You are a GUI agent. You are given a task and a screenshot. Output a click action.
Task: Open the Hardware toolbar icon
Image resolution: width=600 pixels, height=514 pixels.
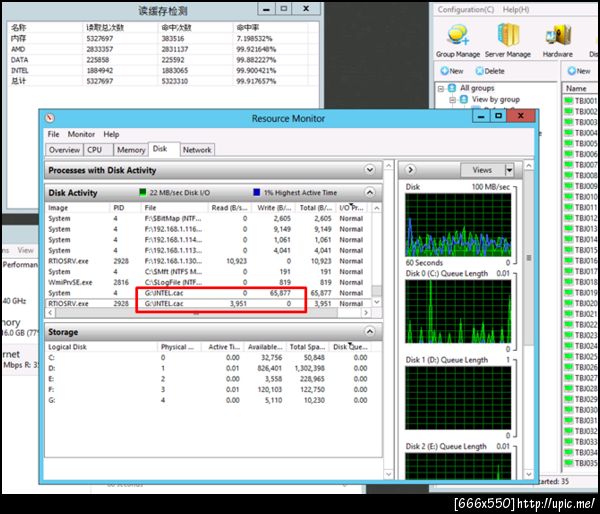(558, 40)
